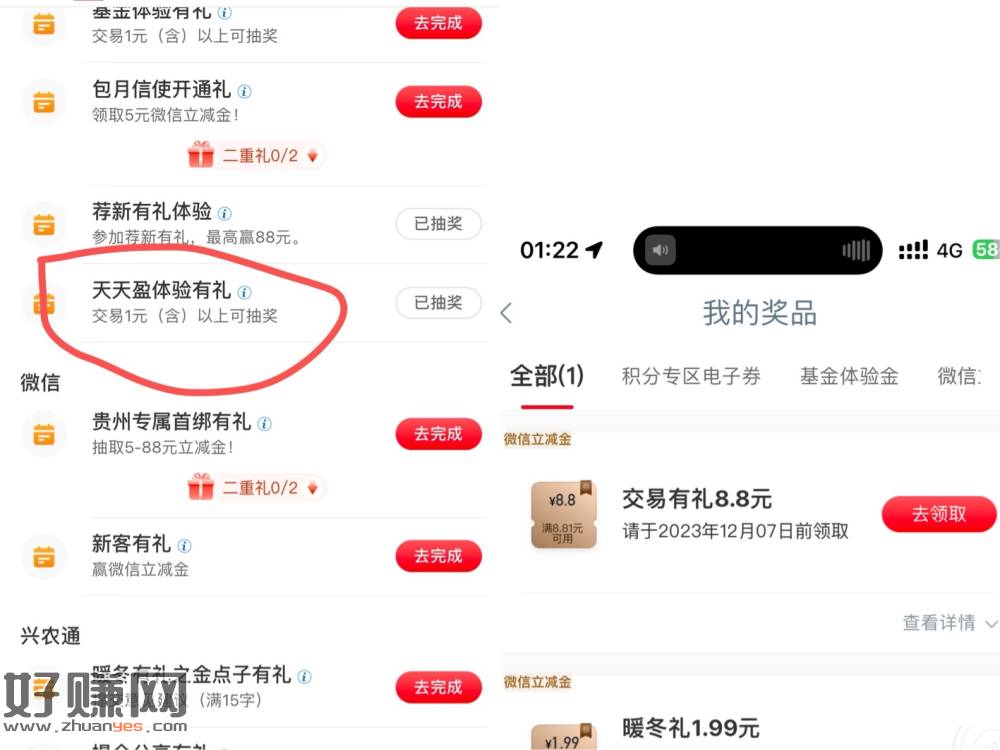Tap info icon beside 包月信使开通礼
The width and height of the screenshot is (1000, 750).
pyautogui.click(x=244, y=91)
